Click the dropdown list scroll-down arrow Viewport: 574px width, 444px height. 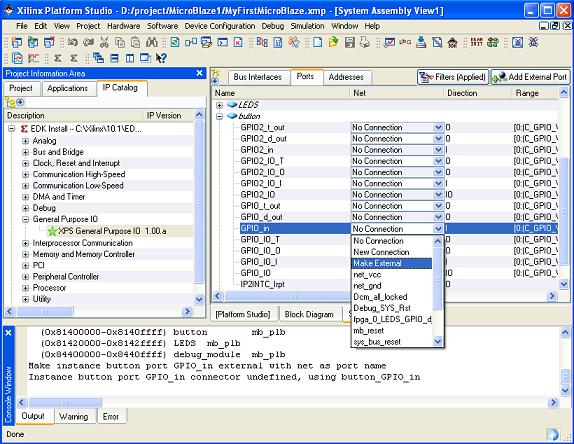[x=438, y=342]
